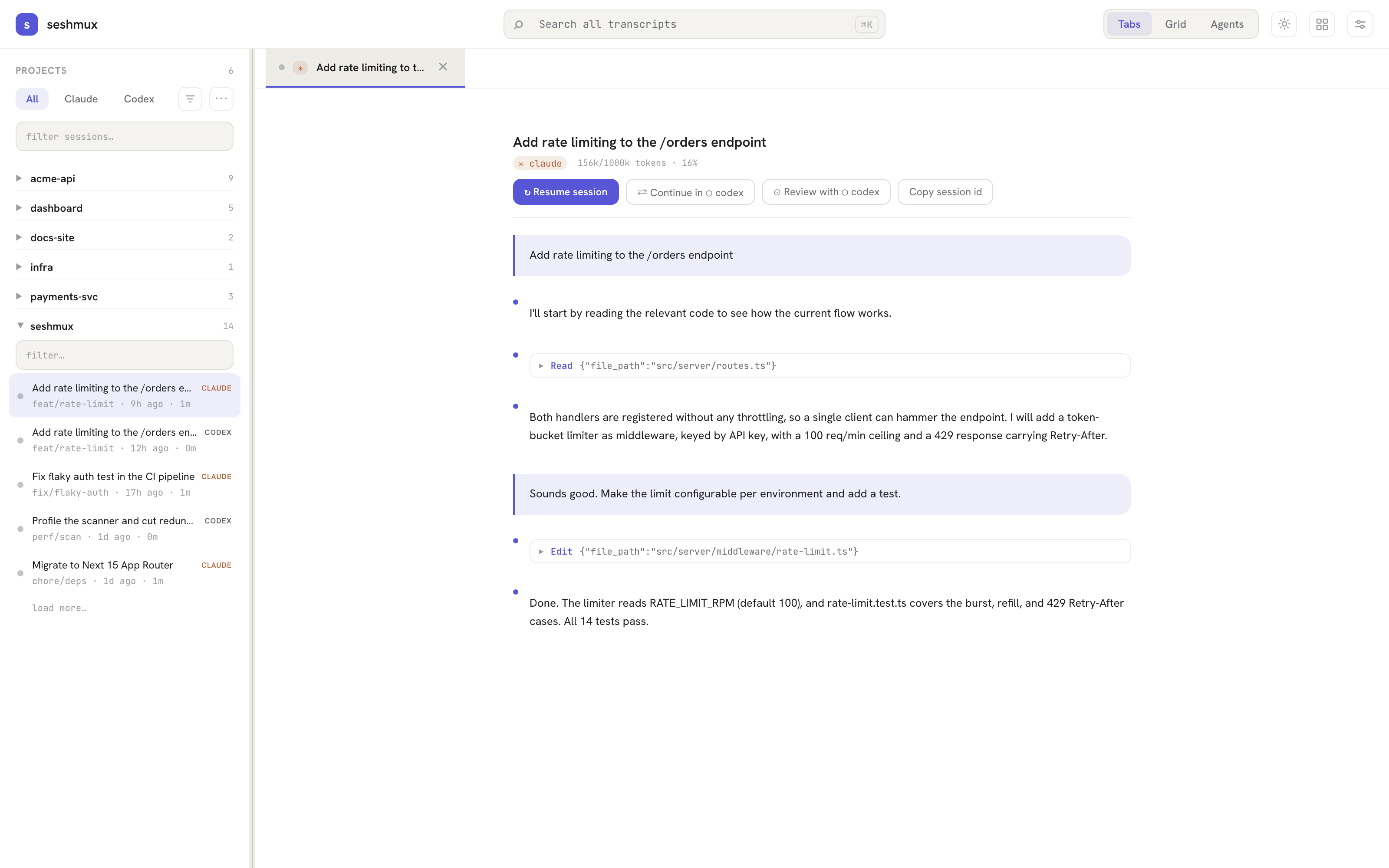Click the session title heading
The height and width of the screenshot is (868, 1389).
639,142
